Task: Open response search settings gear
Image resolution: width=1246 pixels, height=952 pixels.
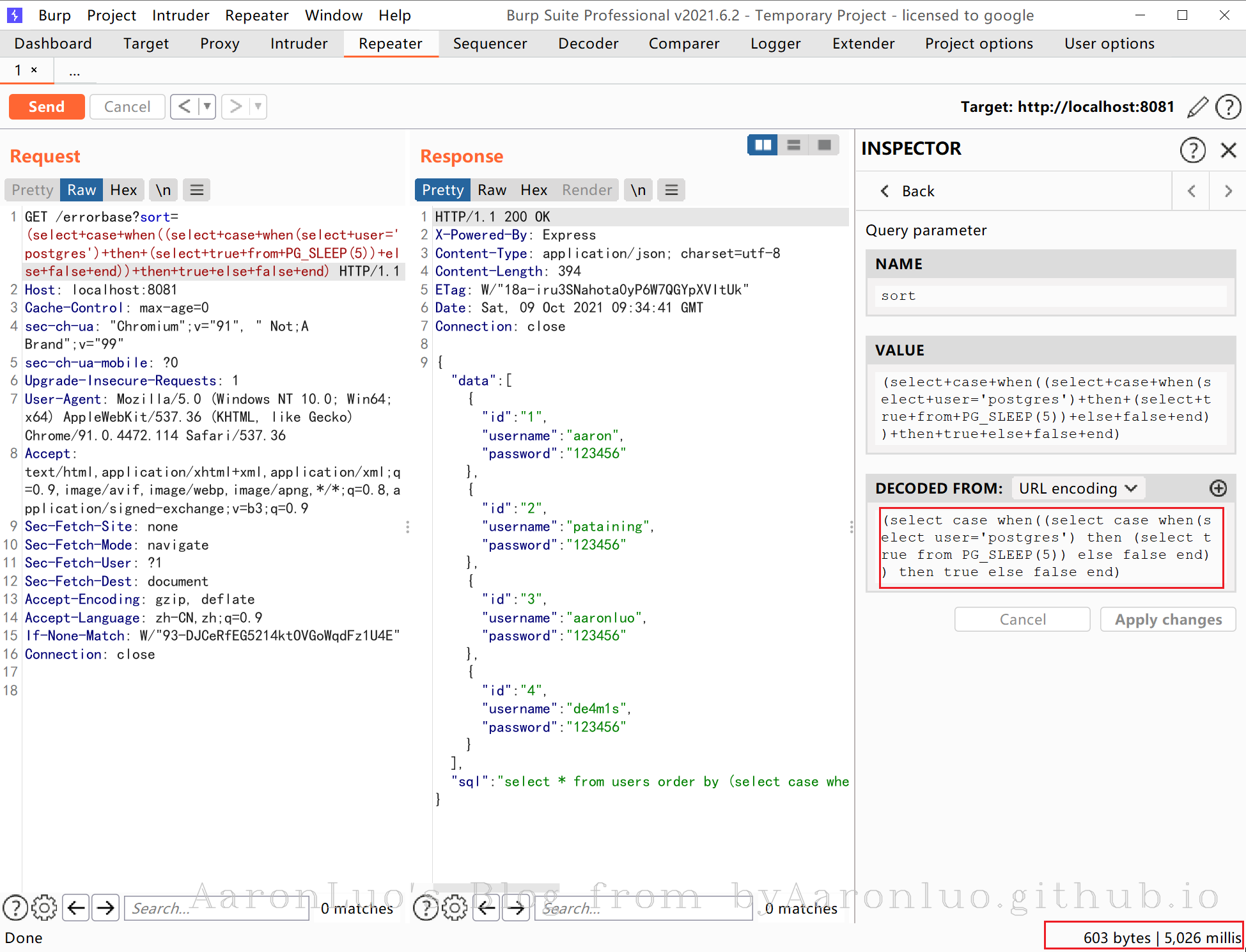Action: [x=455, y=908]
